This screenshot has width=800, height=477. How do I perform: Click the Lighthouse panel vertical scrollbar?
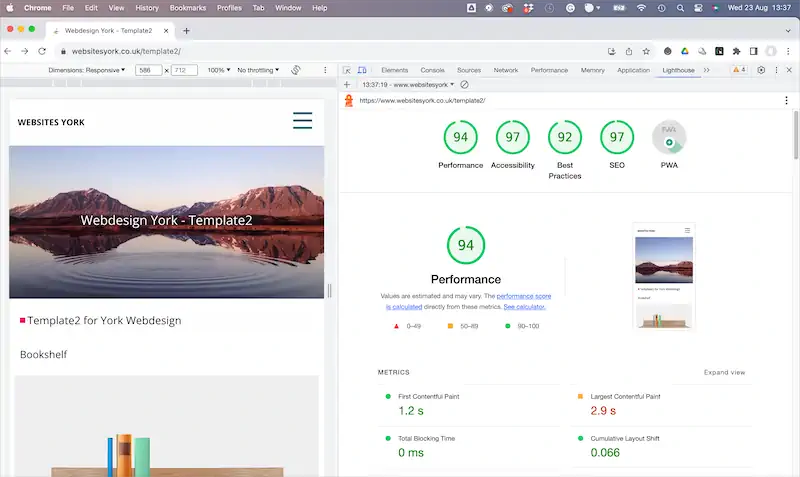(795, 135)
